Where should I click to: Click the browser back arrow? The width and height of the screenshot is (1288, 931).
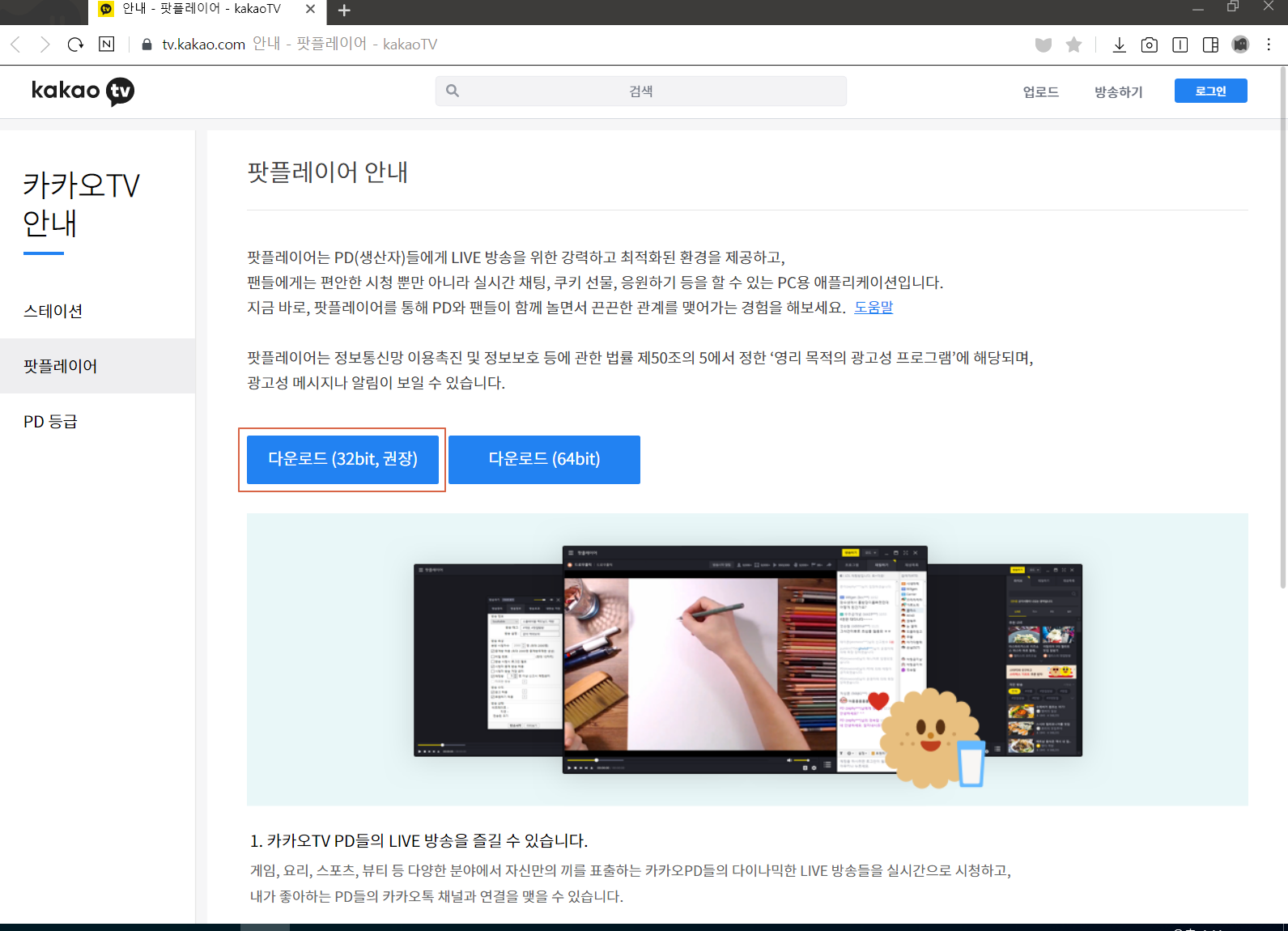tap(15, 45)
